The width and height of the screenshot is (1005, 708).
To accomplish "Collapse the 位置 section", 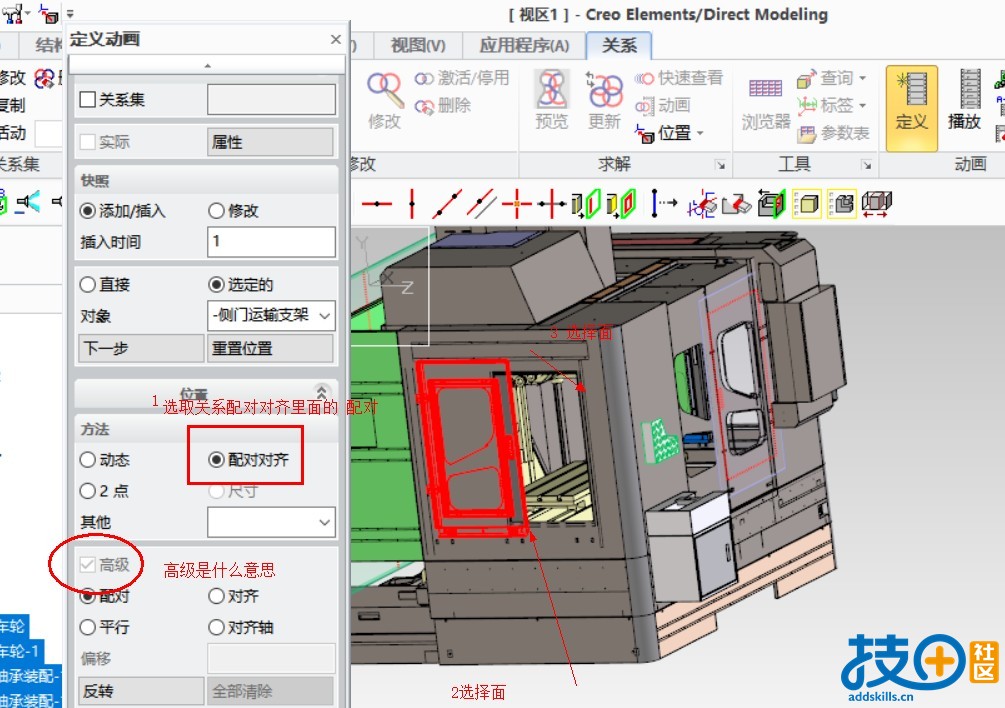I will [322, 391].
